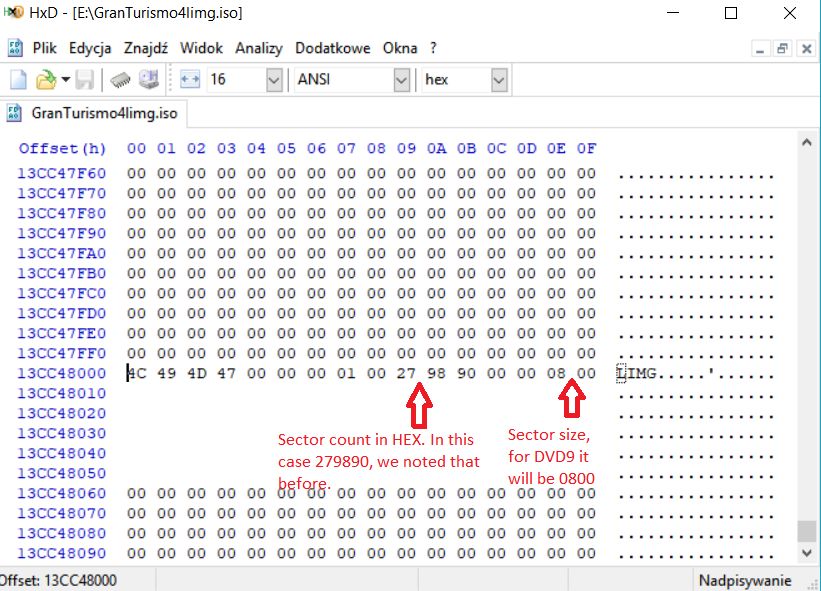The width and height of the screenshot is (821, 591).
Task: Click byte 01 in row 13CC48000
Action: pos(347,373)
